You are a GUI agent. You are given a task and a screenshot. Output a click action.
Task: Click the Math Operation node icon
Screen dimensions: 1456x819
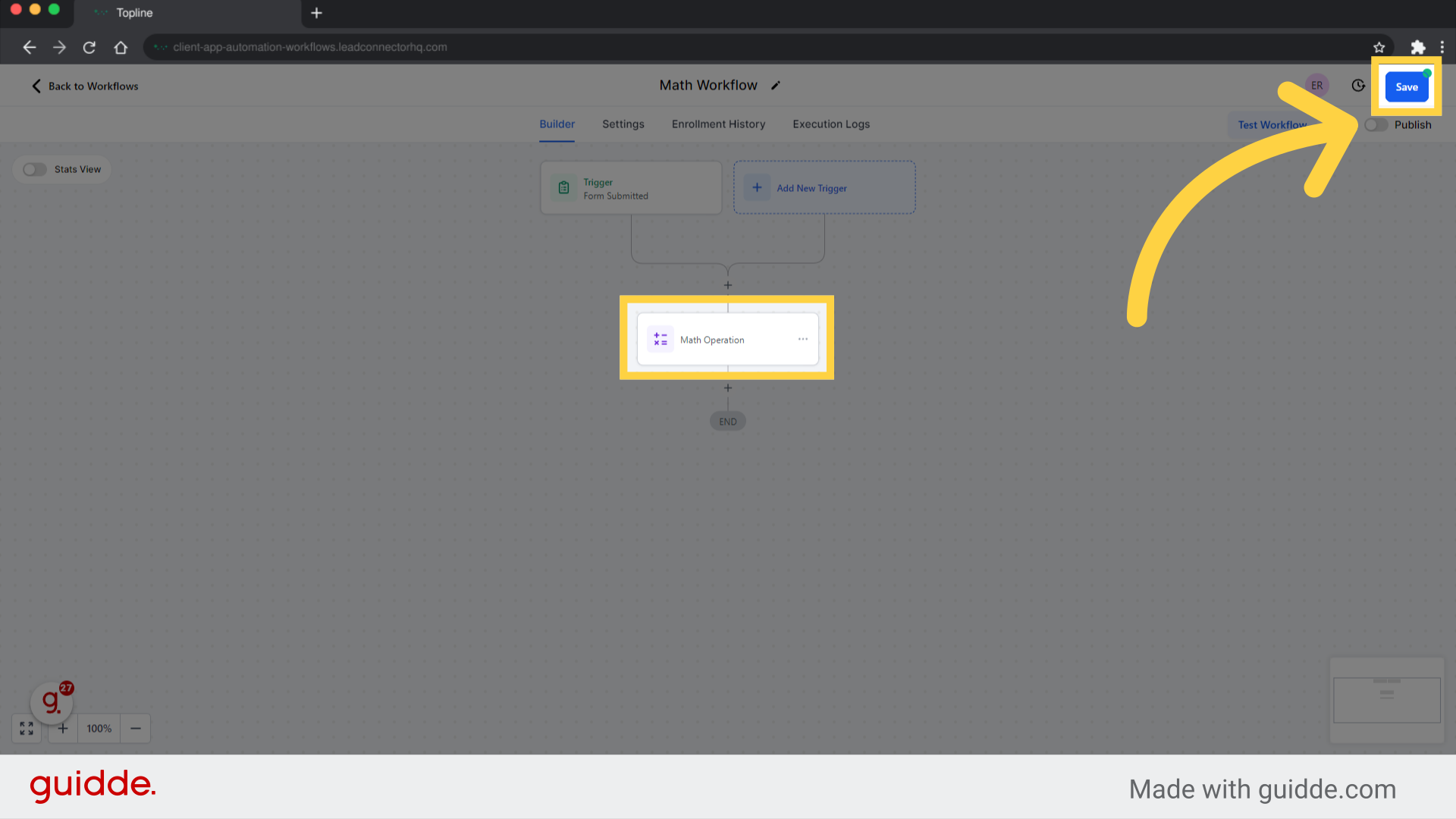pyautogui.click(x=661, y=339)
